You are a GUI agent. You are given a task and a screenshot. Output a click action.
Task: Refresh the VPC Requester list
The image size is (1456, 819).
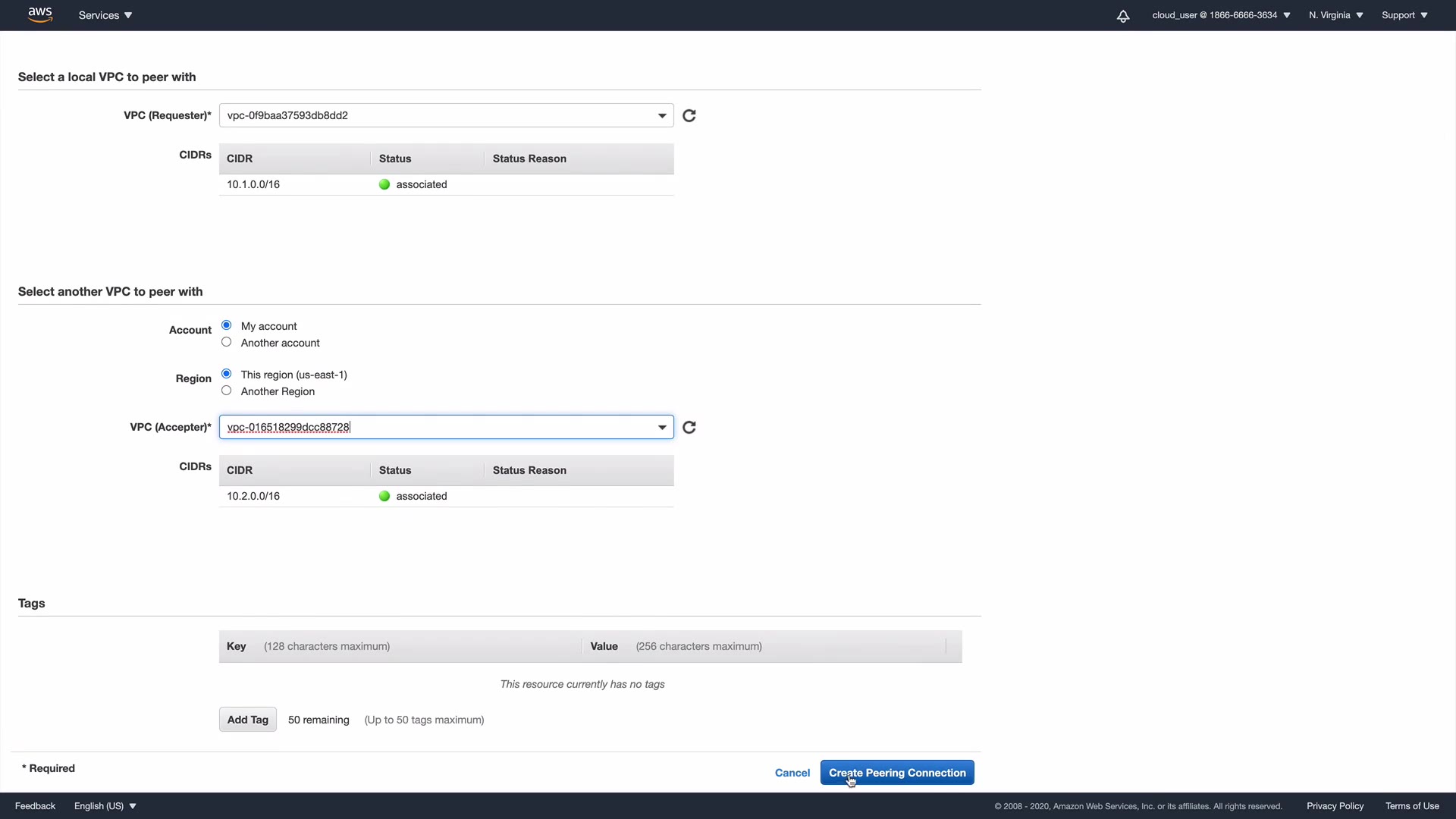click(x=689, y=116)
